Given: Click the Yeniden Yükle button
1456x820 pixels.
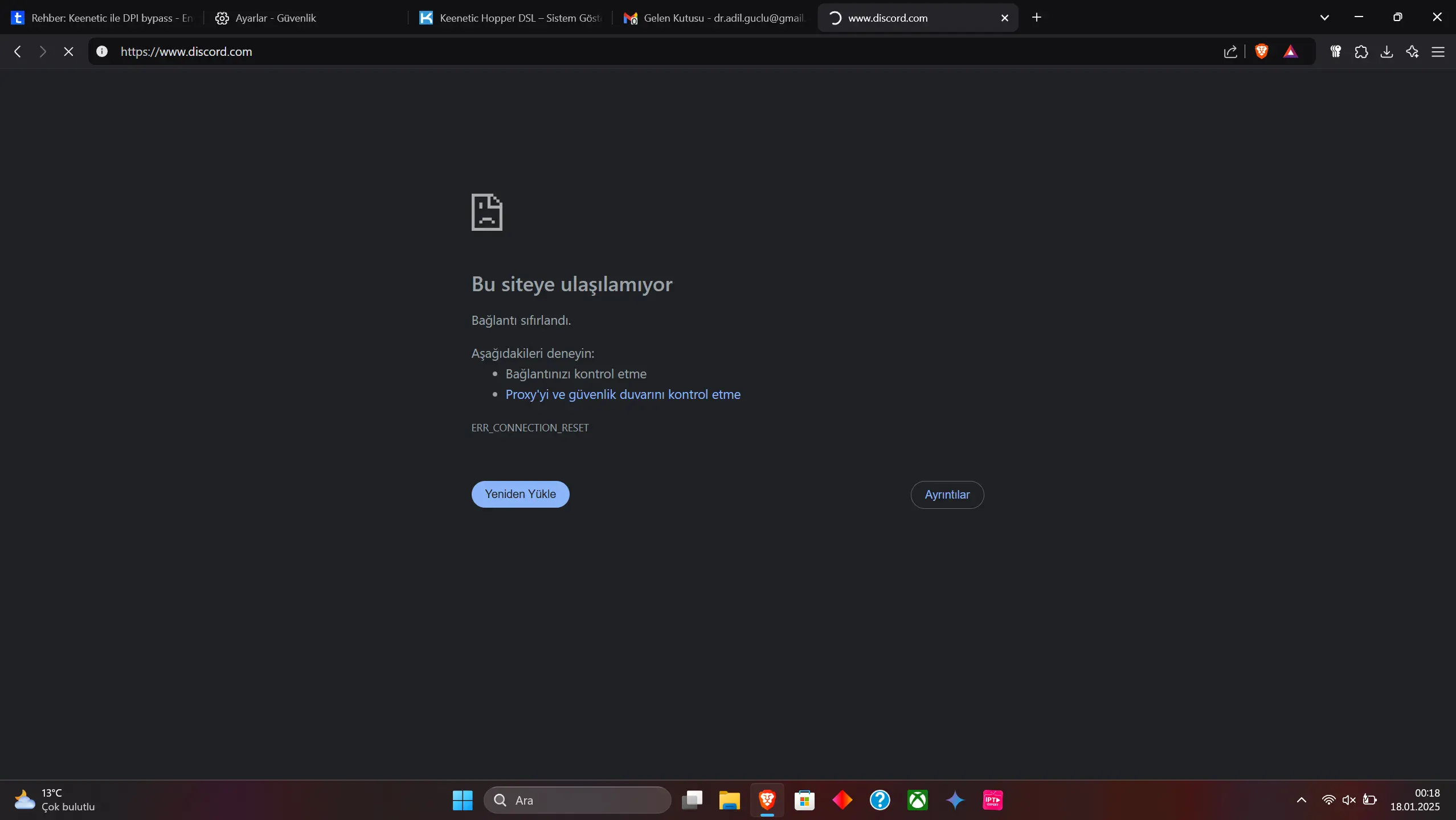Looking at the screenshot, I should pos(520,494).
